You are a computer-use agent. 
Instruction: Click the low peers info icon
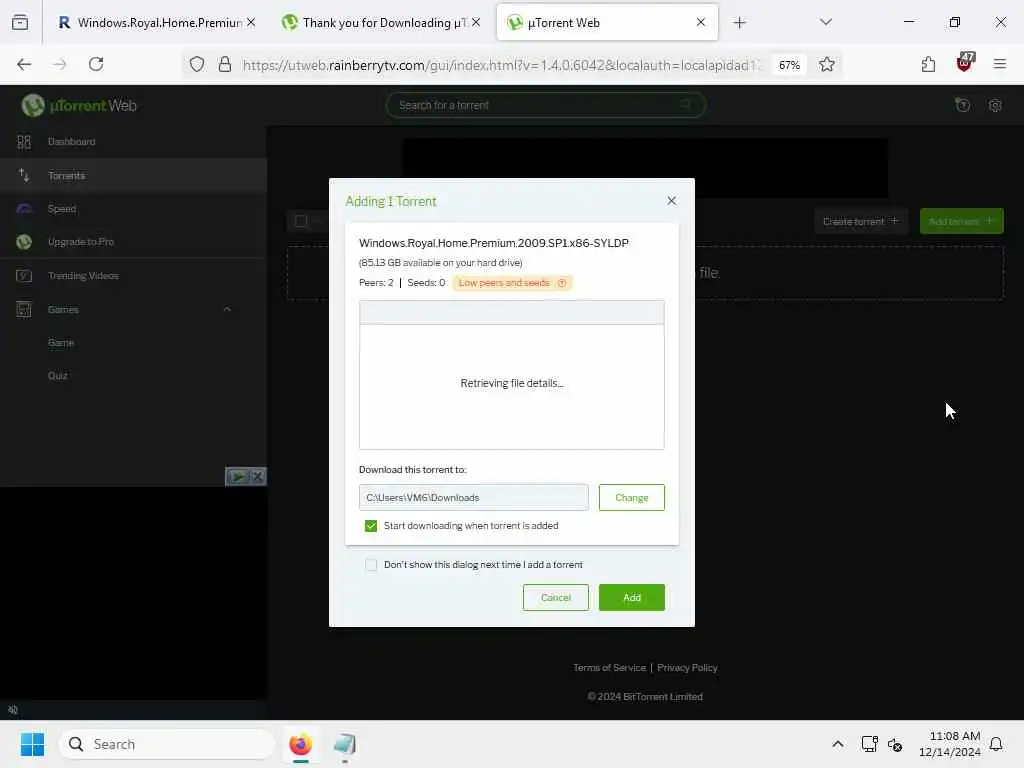point(562,283)
